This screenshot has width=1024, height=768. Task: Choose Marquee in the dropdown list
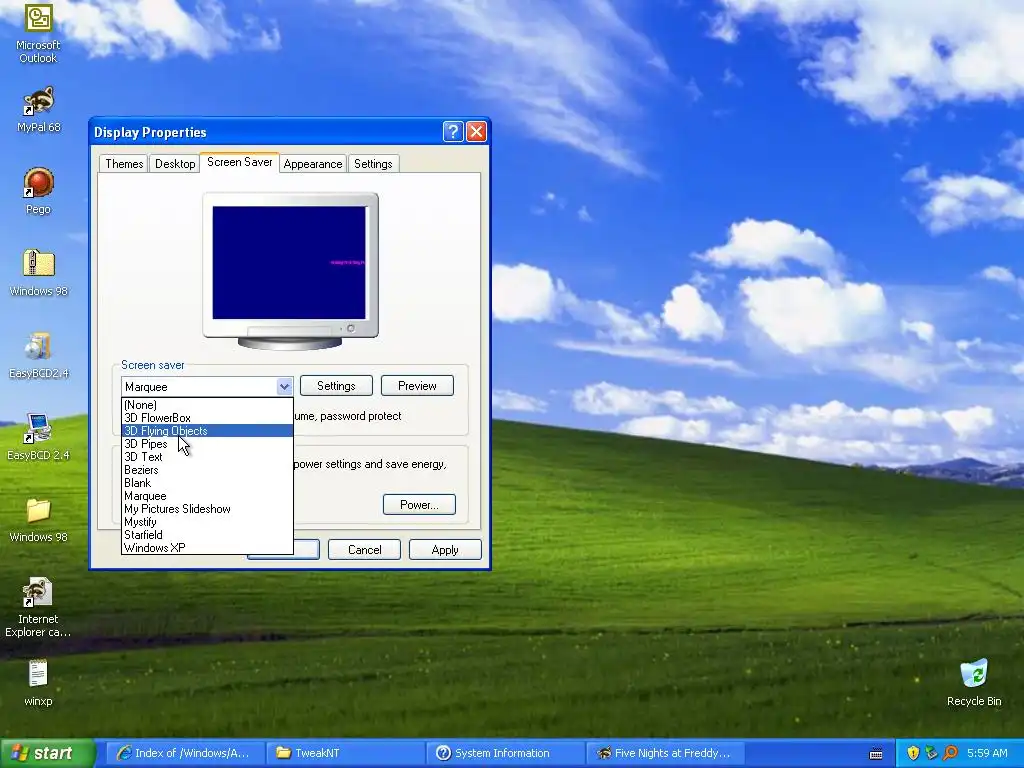click(207, 496)
